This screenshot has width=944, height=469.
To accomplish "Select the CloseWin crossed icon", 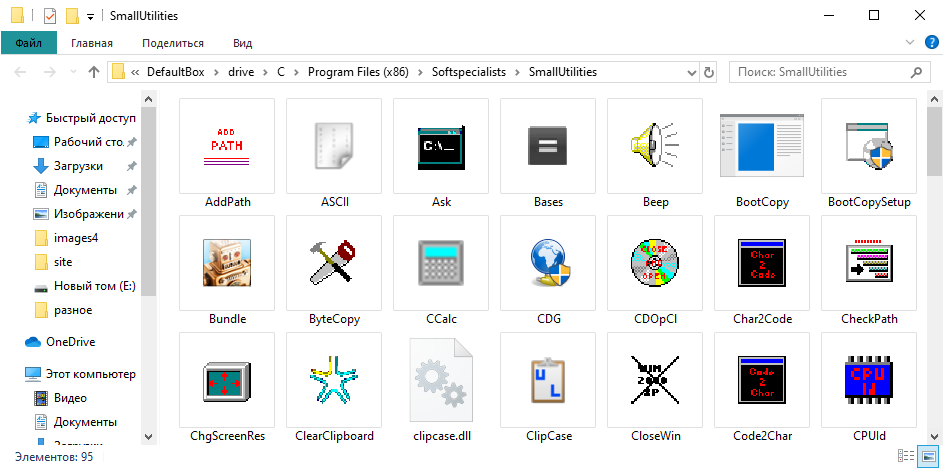I will [655, 379].
